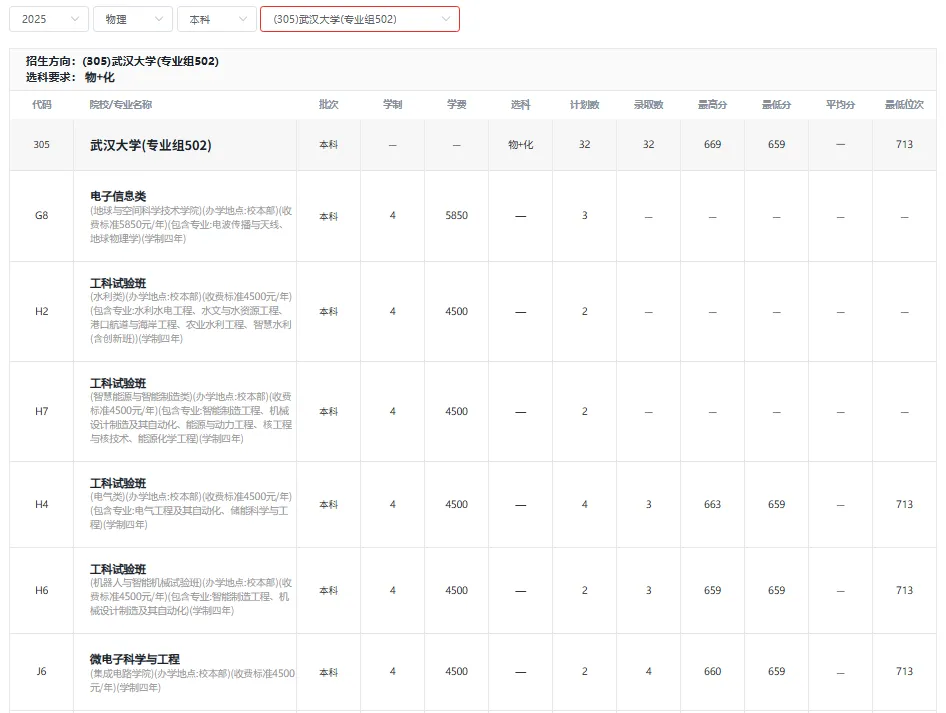Click the 工科试验班 title in H6 row
This screenshot has width=946, height=713.
pyautogui.click(x=118, y=569)
